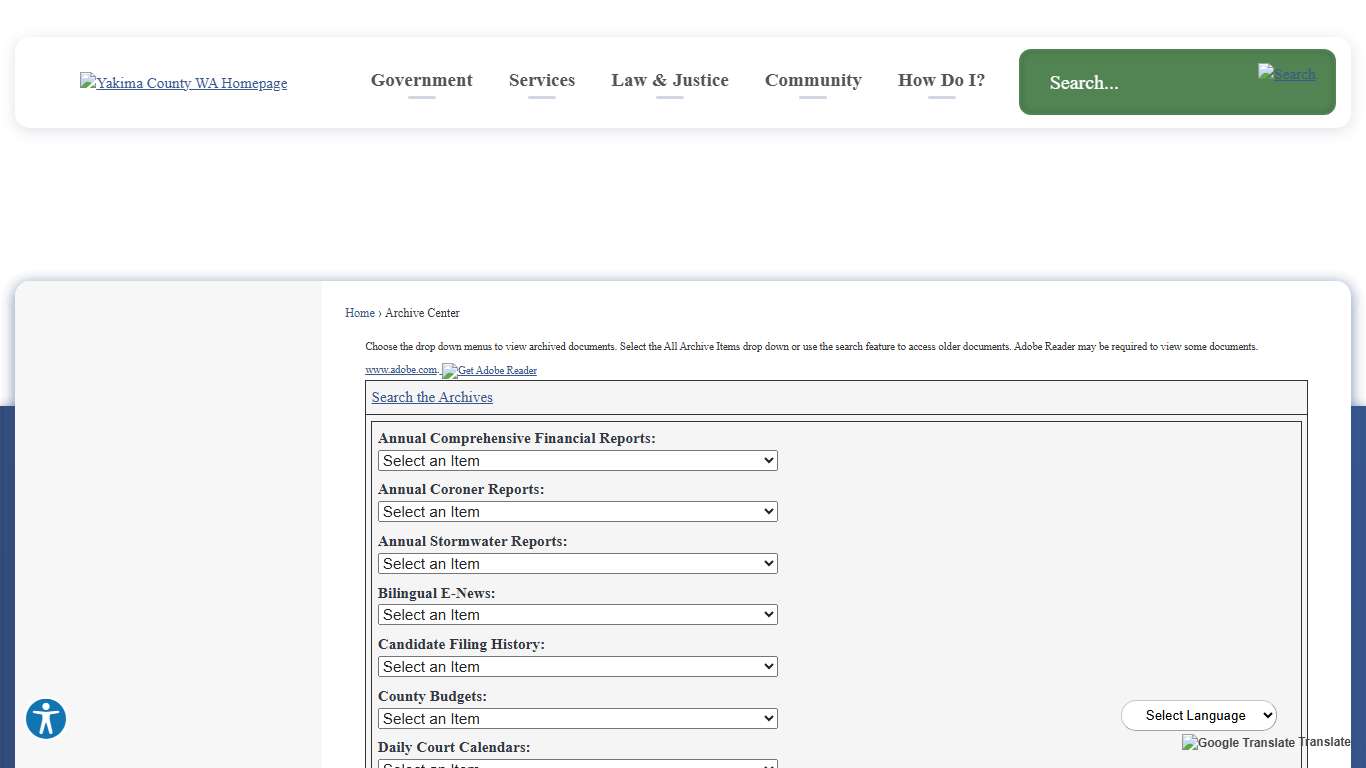1366x768 pixels.
Task: Expand the Annual Coroner Reports dropdown
Action: pos(577,512)
